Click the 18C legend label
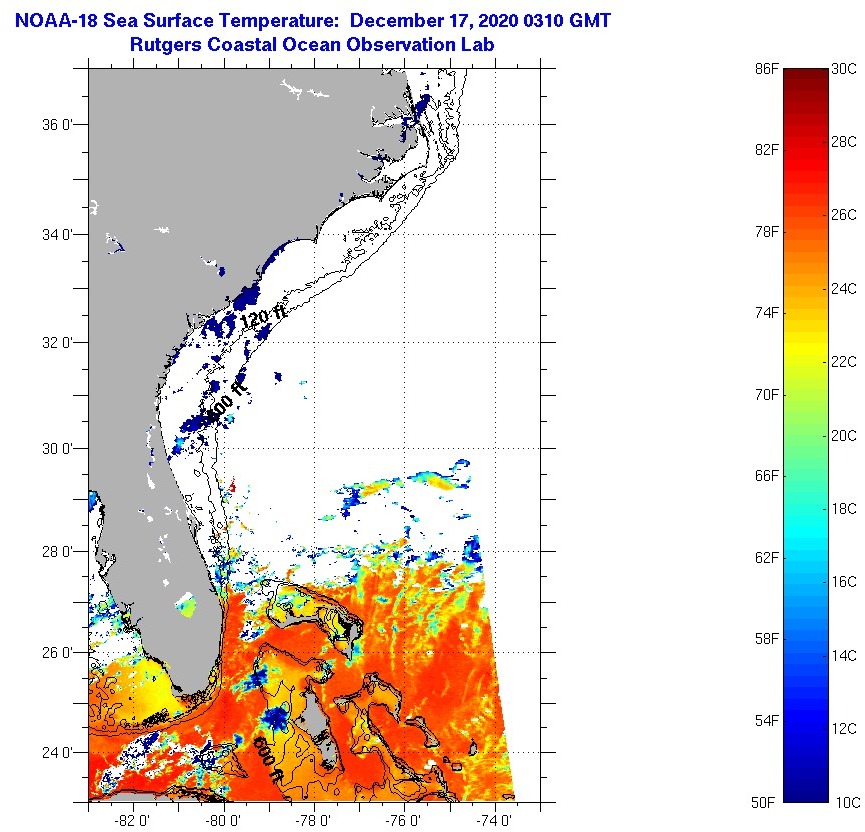The image size is (865, 832). point(844,509)
